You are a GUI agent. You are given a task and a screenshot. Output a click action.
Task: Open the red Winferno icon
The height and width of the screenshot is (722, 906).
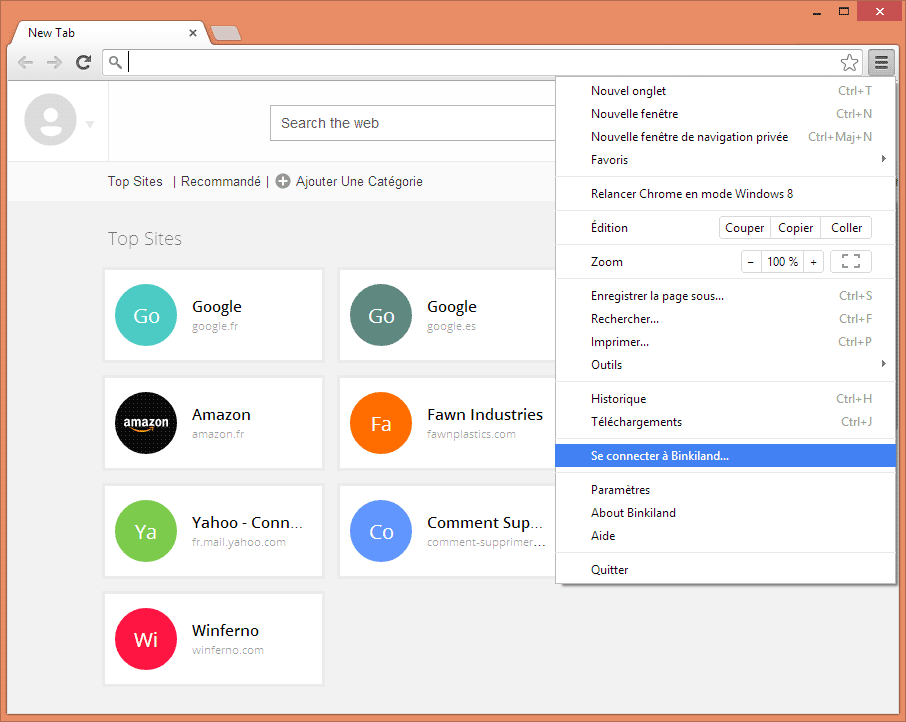coord(146,639)
